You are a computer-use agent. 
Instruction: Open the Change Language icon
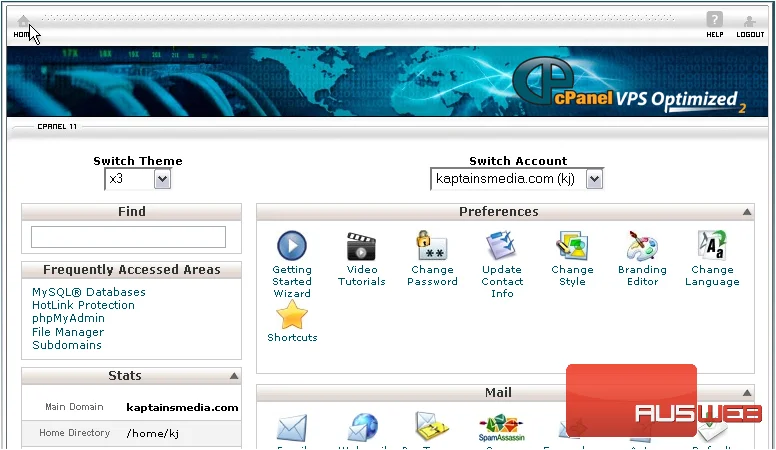tap(712, 246)
